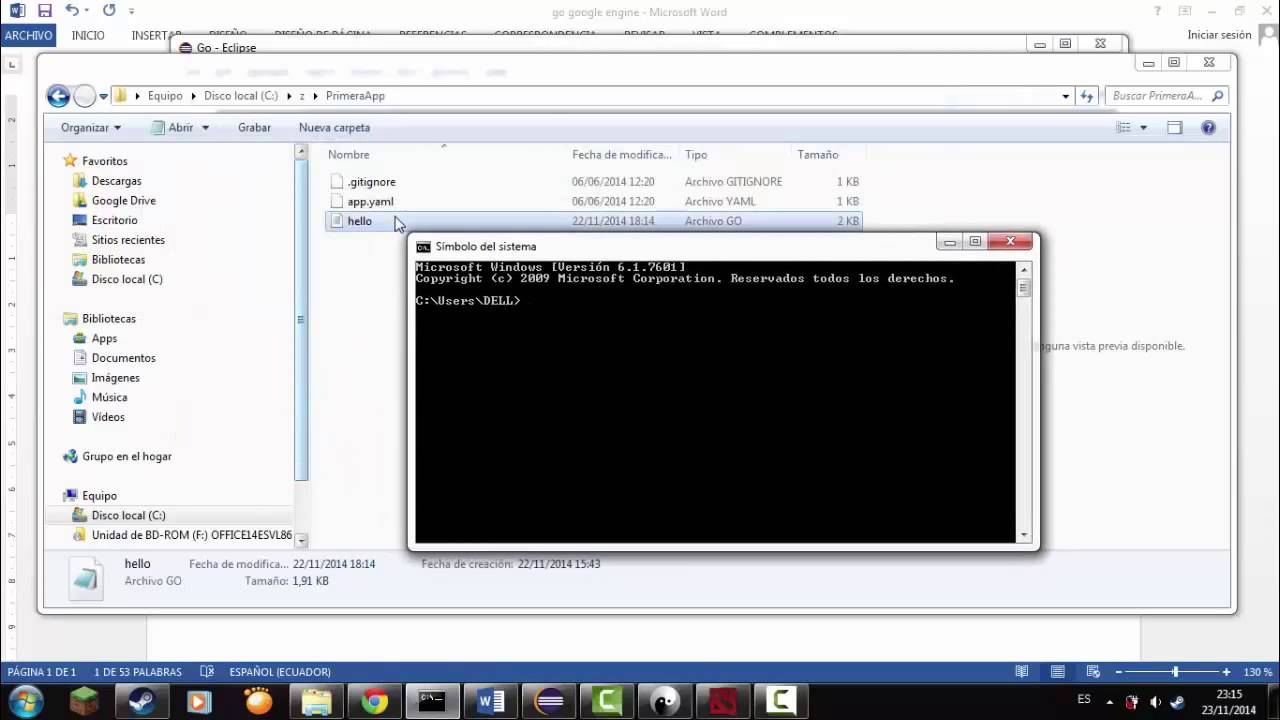Switch to the INICIO ribbon tab in Word

point(88,35)
